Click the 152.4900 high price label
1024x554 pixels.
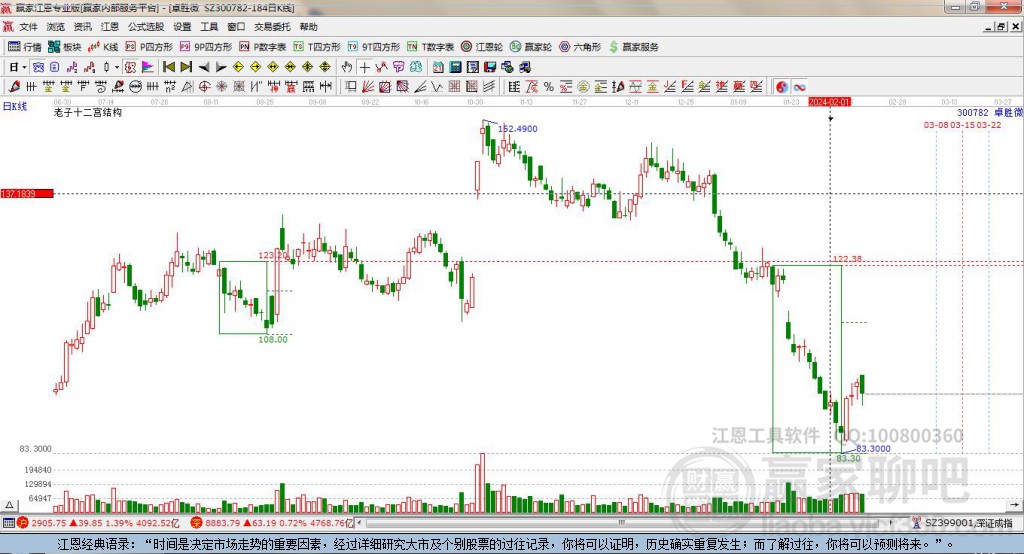coord(518,129)
